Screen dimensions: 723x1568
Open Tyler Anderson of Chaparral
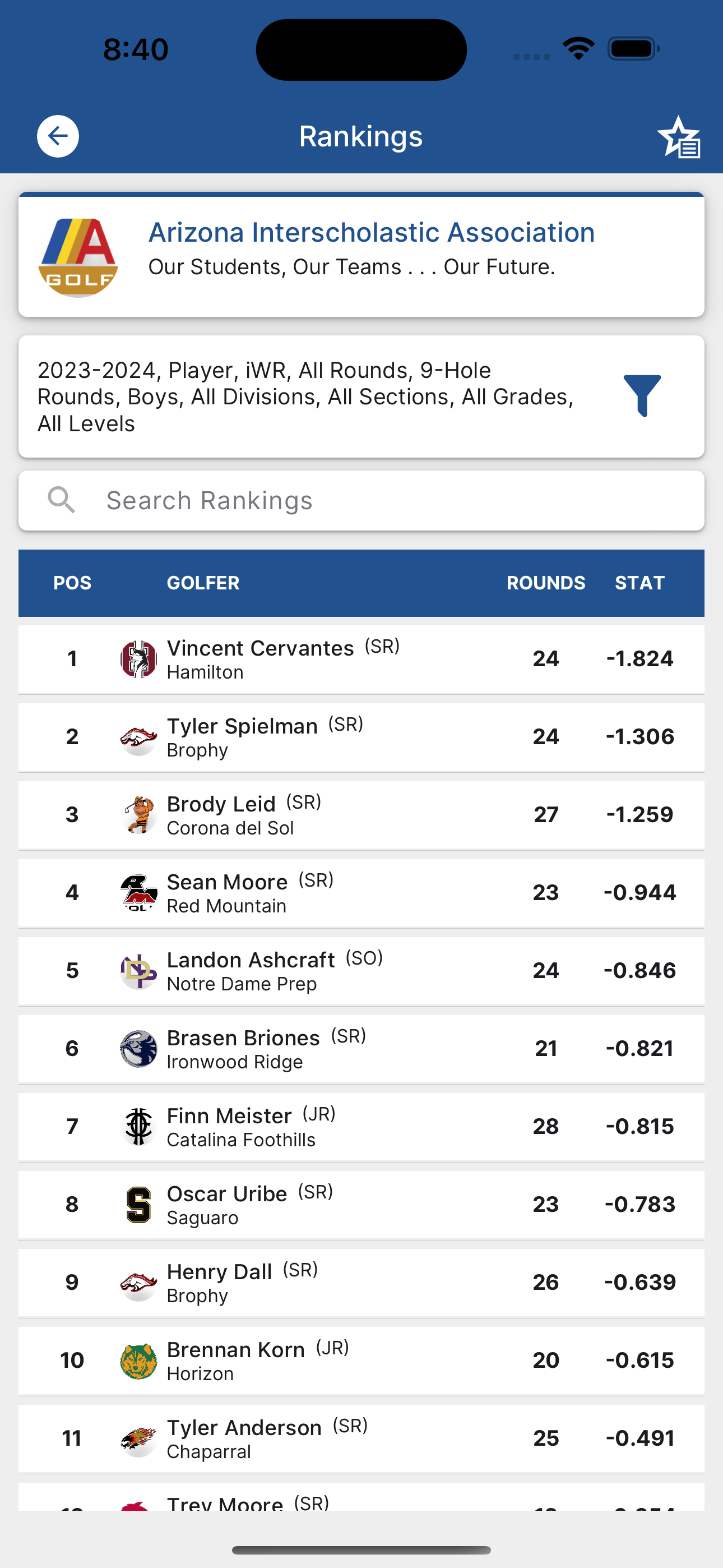point(361,1438)
